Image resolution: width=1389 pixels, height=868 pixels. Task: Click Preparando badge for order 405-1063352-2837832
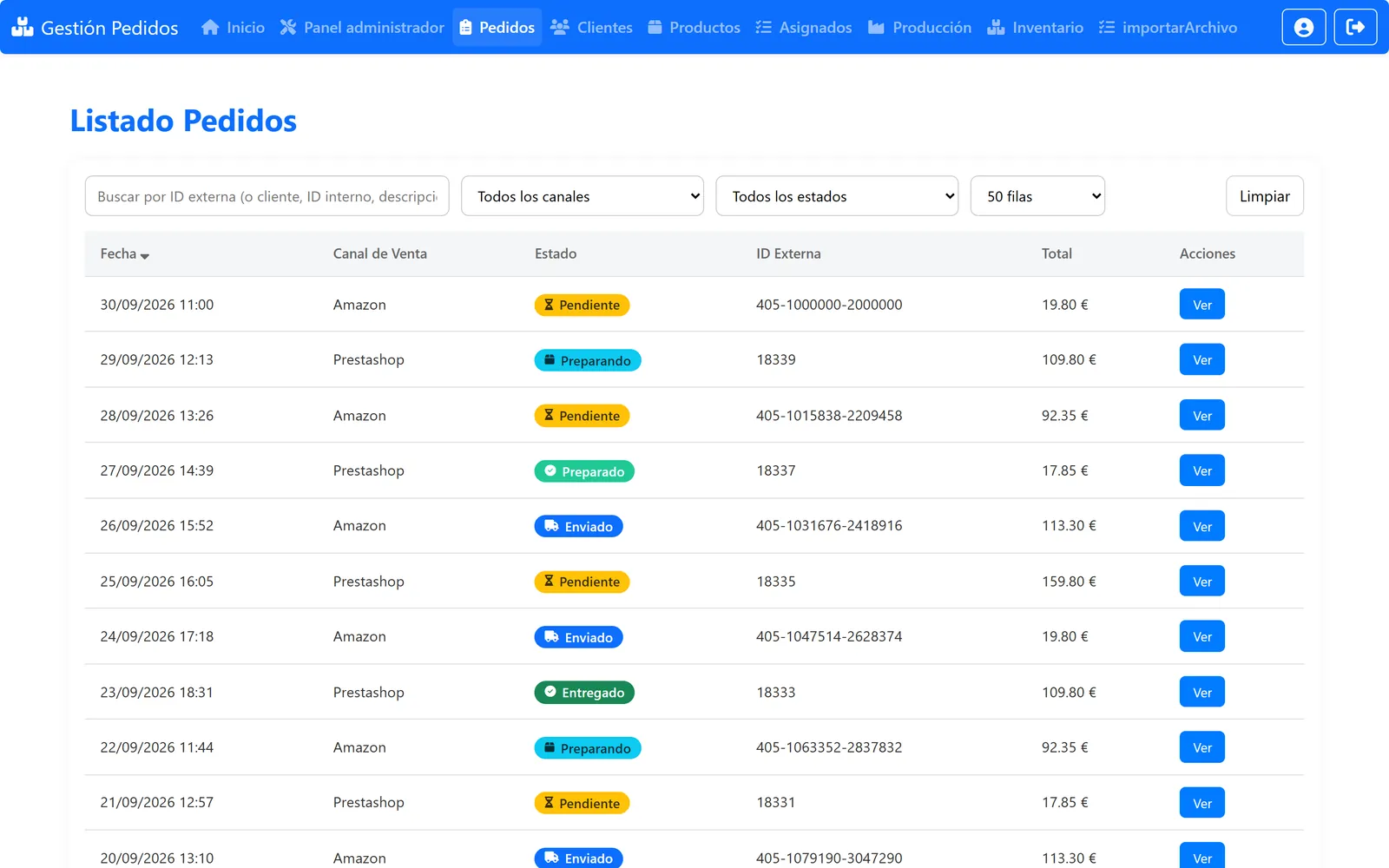(x=588, y=748)
